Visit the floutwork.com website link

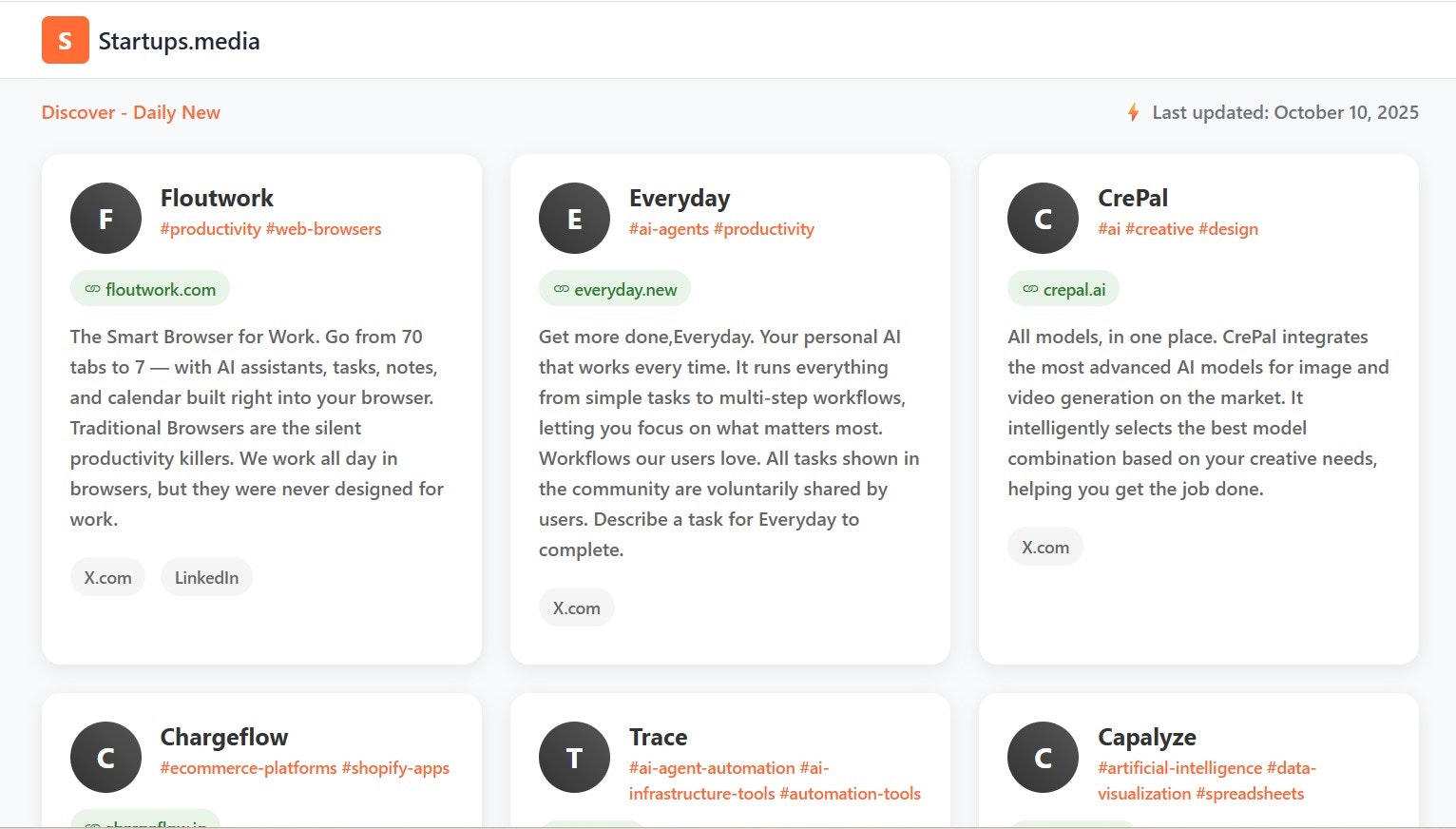pyautogui.click(x=150, y=289)
